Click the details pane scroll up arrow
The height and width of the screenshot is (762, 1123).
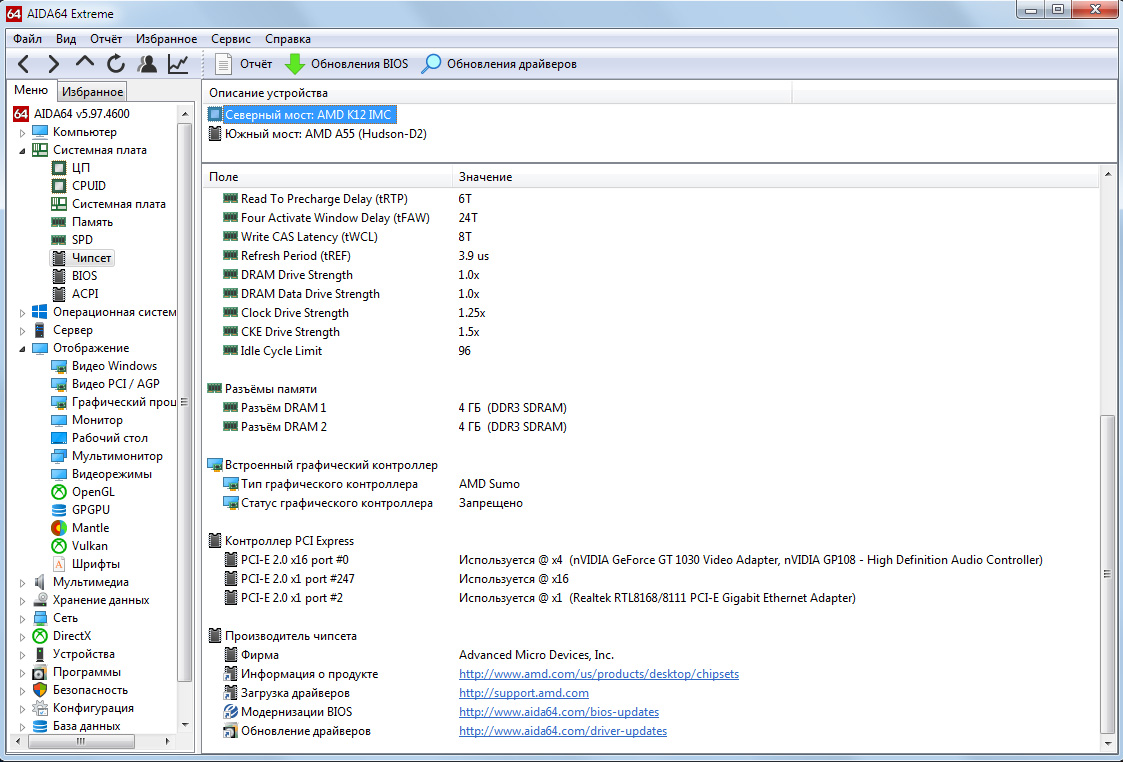[1108, 174]
